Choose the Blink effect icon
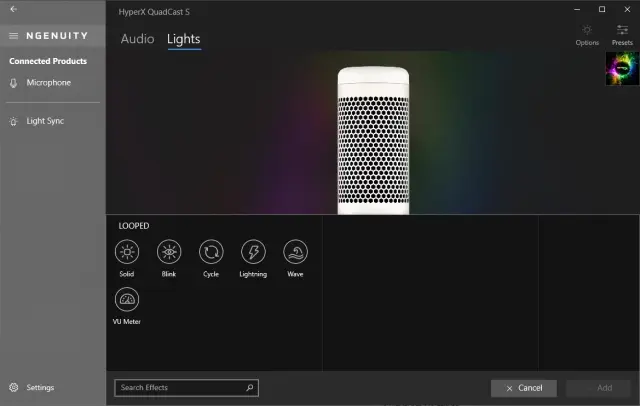 (x=169, y=252)
